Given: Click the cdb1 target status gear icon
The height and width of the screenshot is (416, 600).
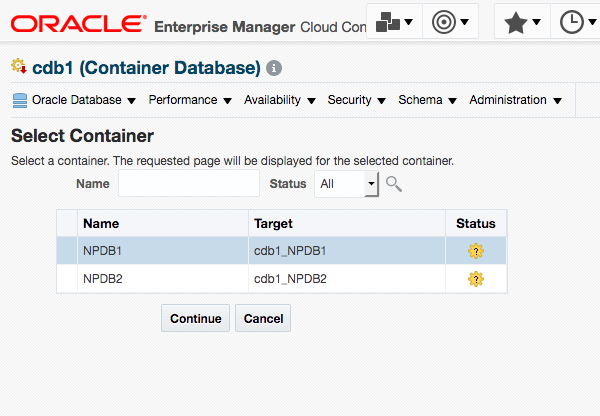Looking at the screenshot, I should 19,66.
